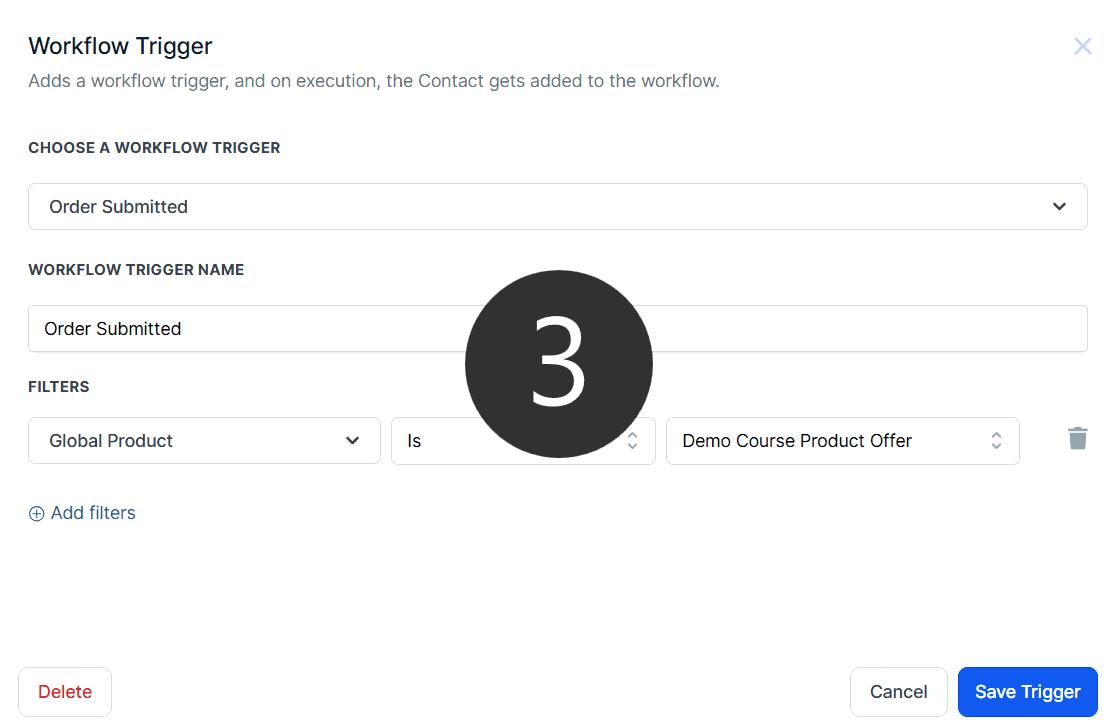Click the Workflow Trigger dialog heading
This screenshot has width=1118, height=728.
[120, 46]
